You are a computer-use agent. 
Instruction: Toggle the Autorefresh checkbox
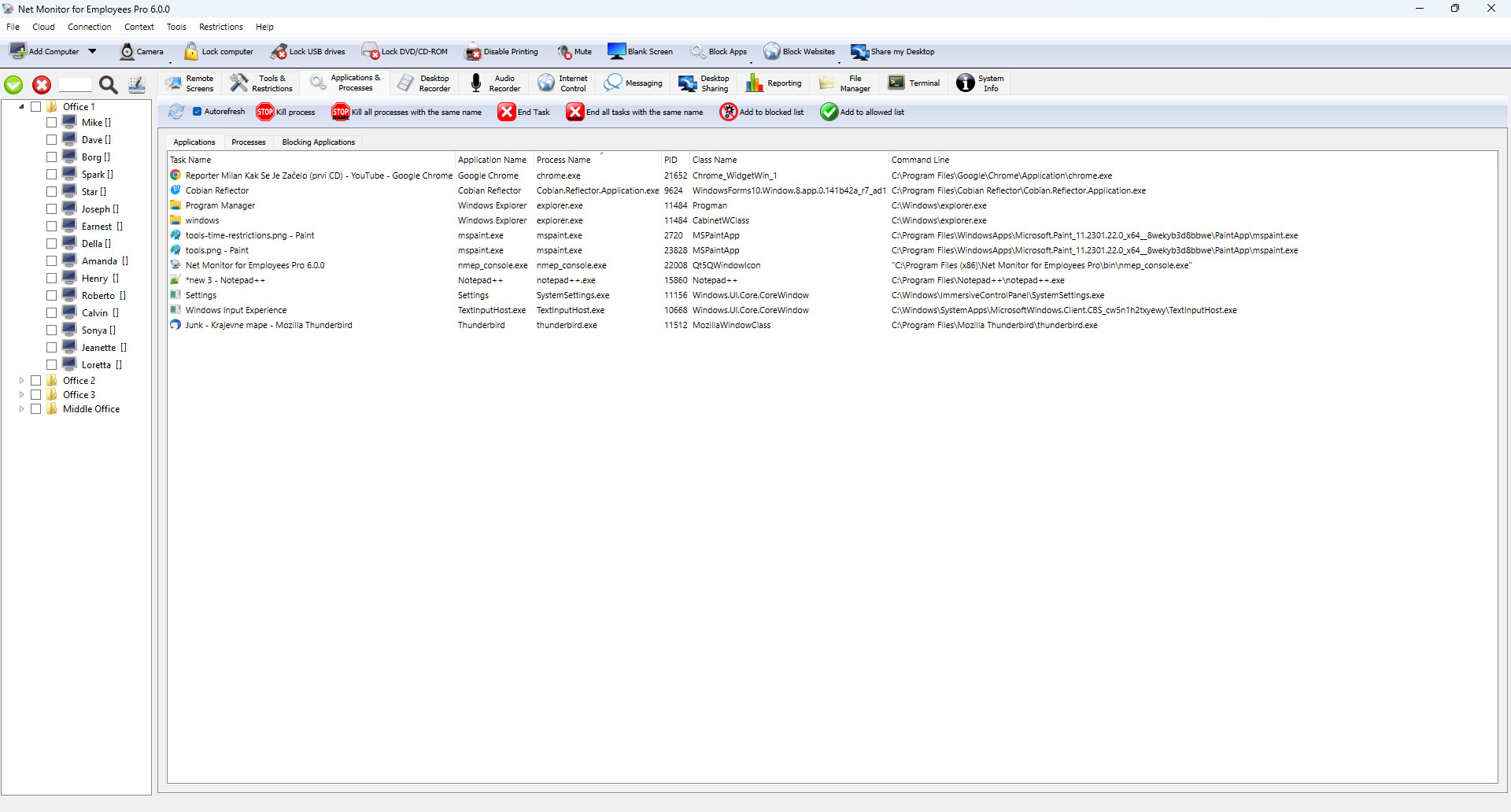pyautogui.click(x=198, y=112)
